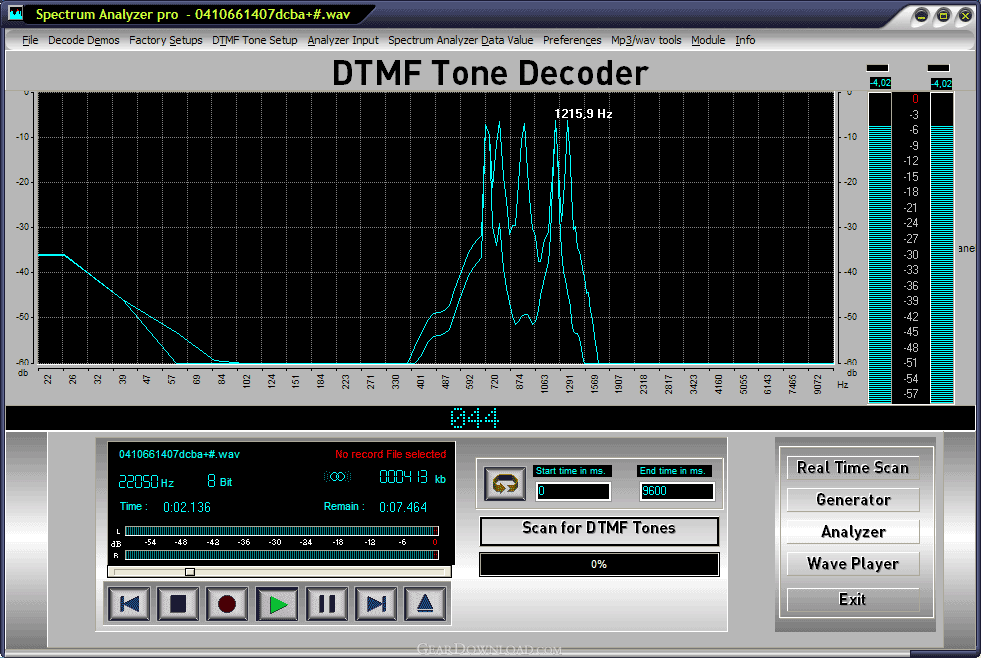
Task: Open the Wave Player module
Action: click(853, 564)
